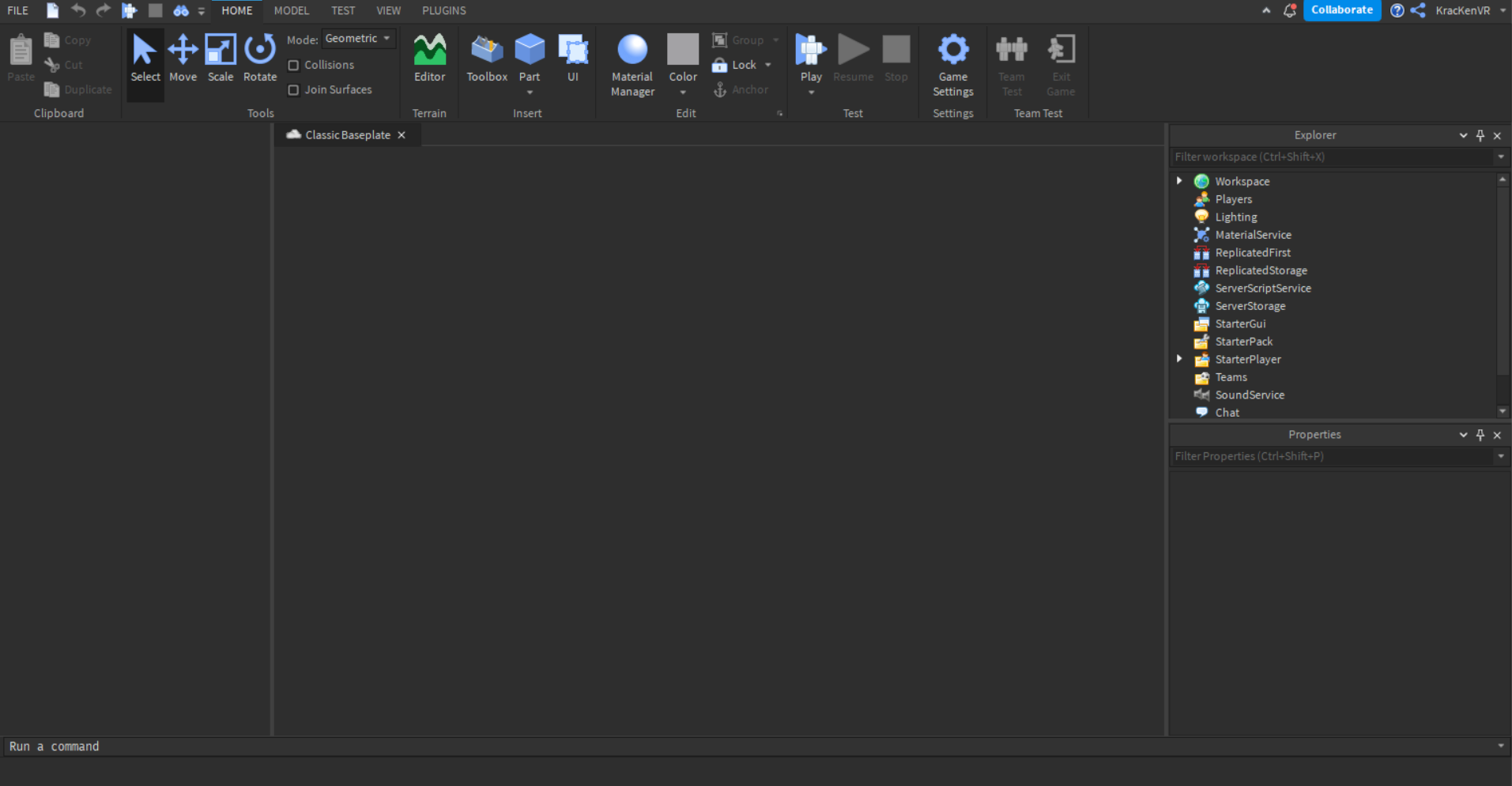The width and height of the screenshot is (1512, 786).
Task: Pick a color with the Color swatch
Action: (683, 50)
